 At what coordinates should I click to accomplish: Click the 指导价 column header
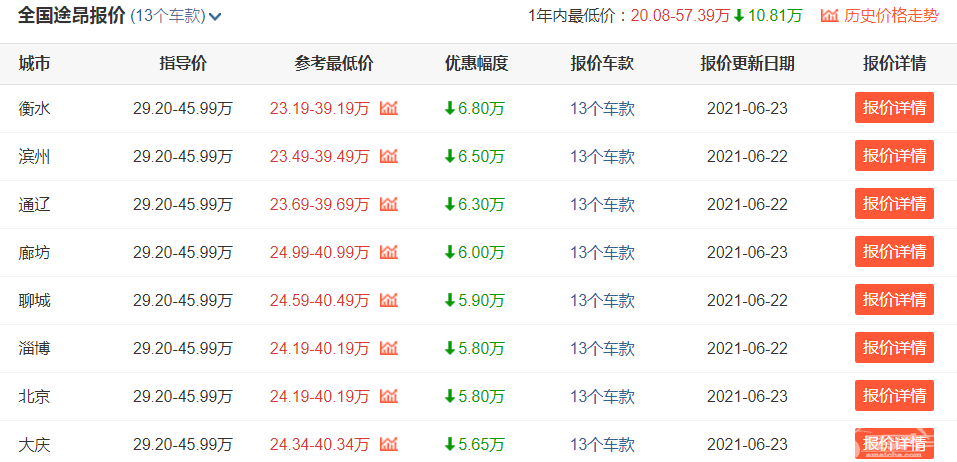[x=183, y=63]
